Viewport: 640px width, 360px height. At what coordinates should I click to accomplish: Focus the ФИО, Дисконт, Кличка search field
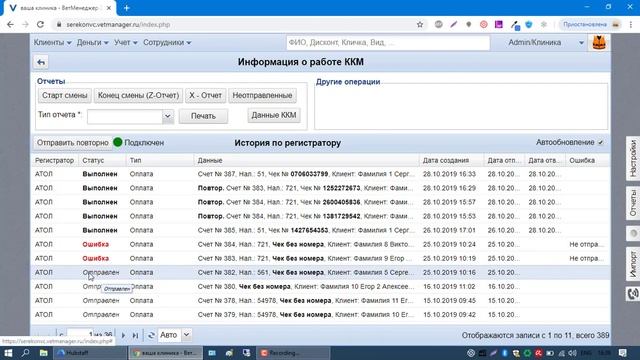click(388, 42)
